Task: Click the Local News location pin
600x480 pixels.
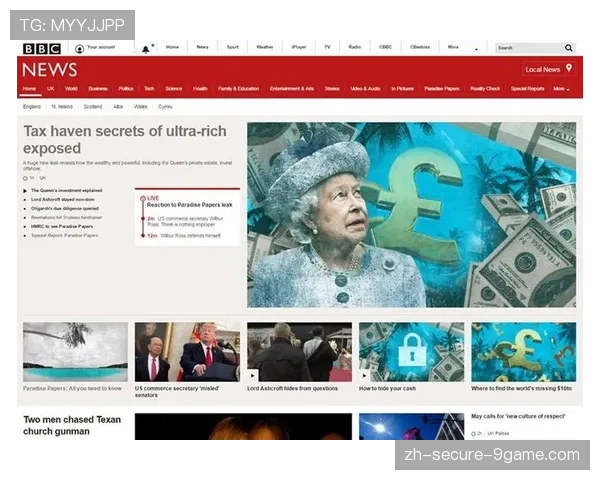Action: (x=569, y=69)
